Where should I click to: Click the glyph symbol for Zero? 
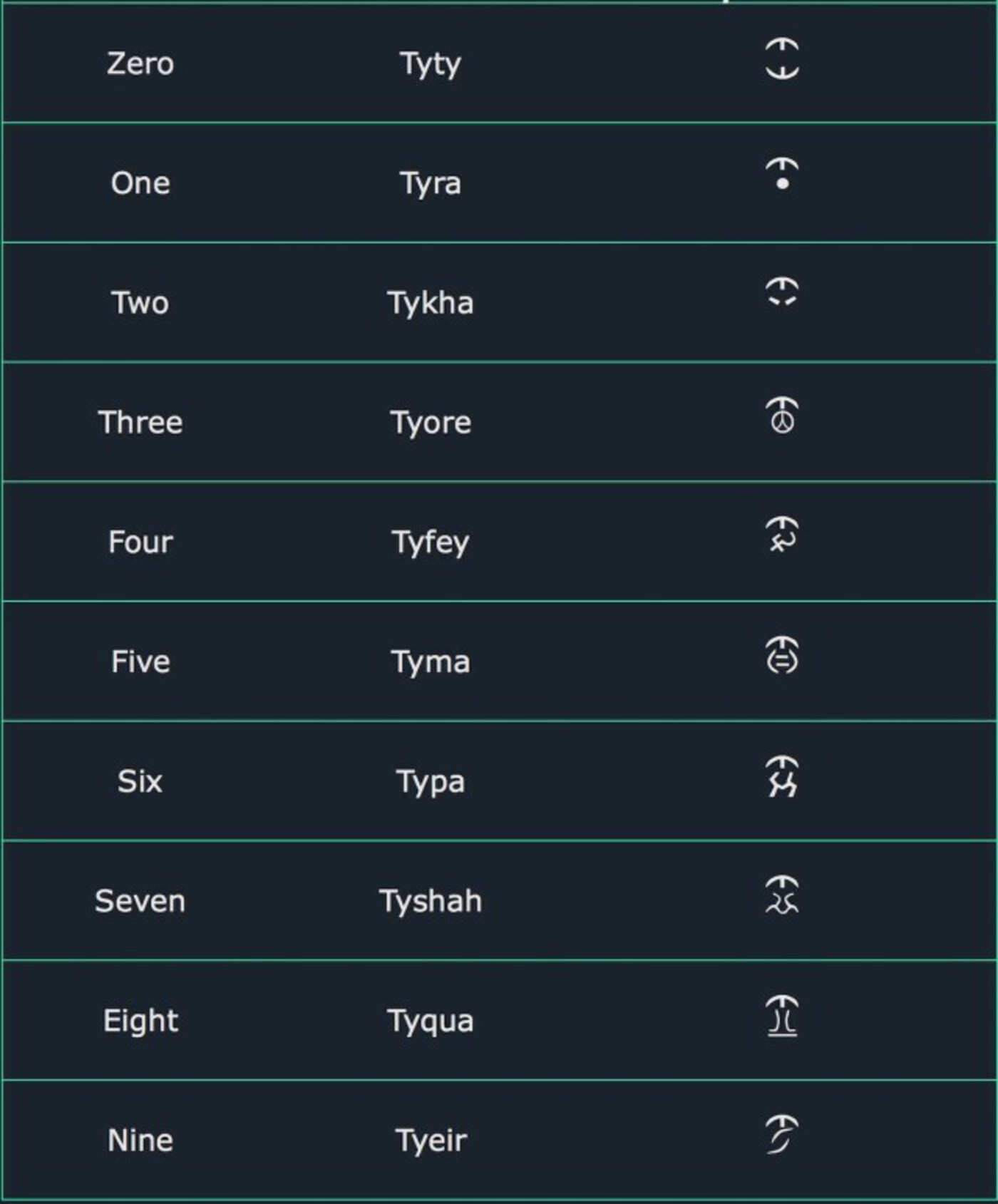[x=782, y=58]
